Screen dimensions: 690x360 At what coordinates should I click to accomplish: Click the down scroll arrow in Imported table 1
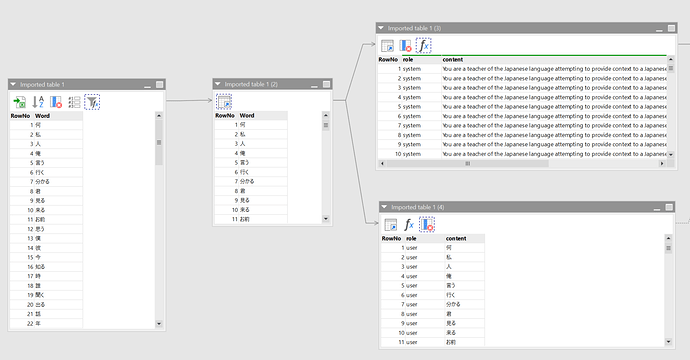click(x=159, y=323)
